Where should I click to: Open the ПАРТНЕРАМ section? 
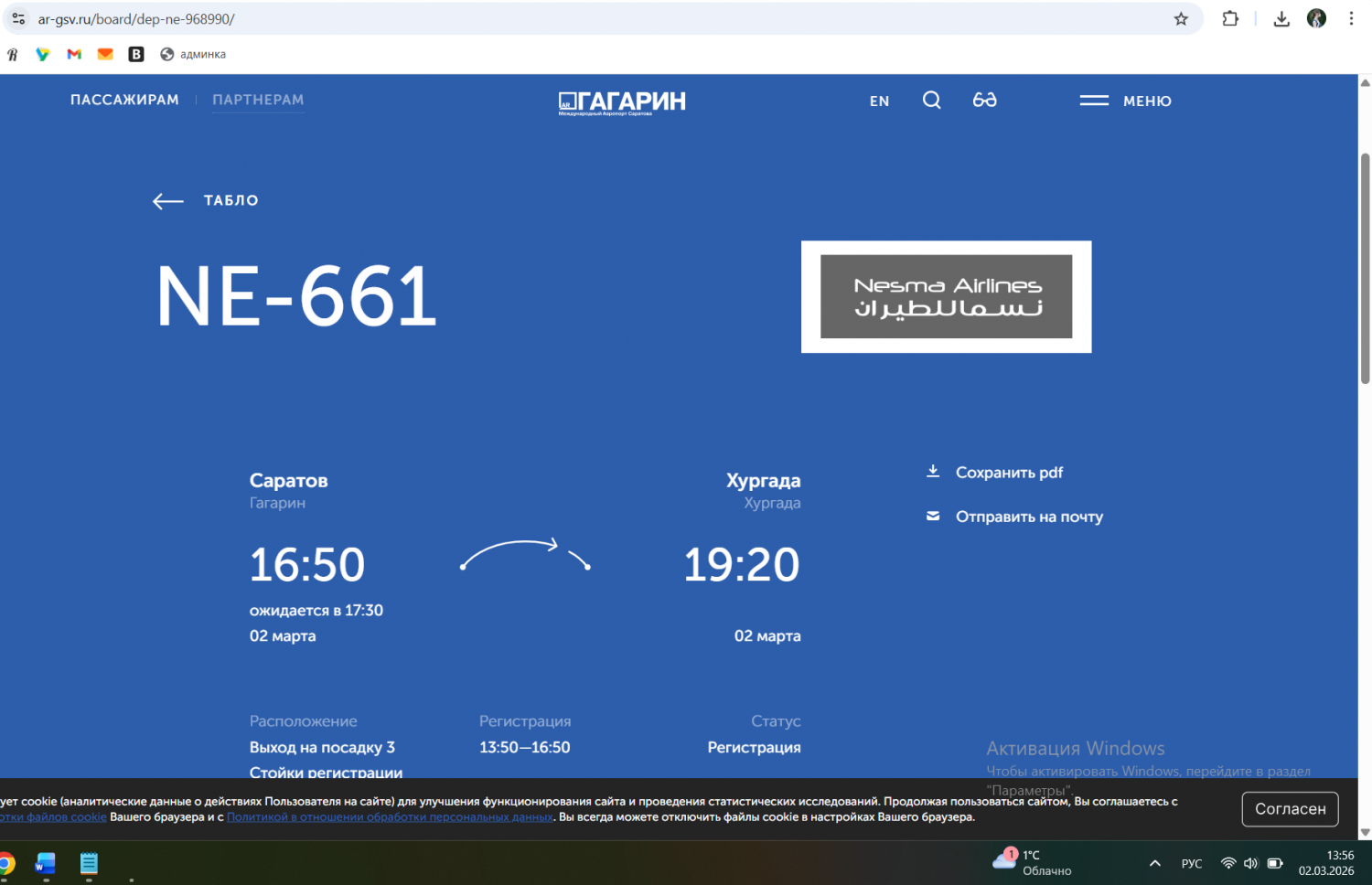click(258, 100)
